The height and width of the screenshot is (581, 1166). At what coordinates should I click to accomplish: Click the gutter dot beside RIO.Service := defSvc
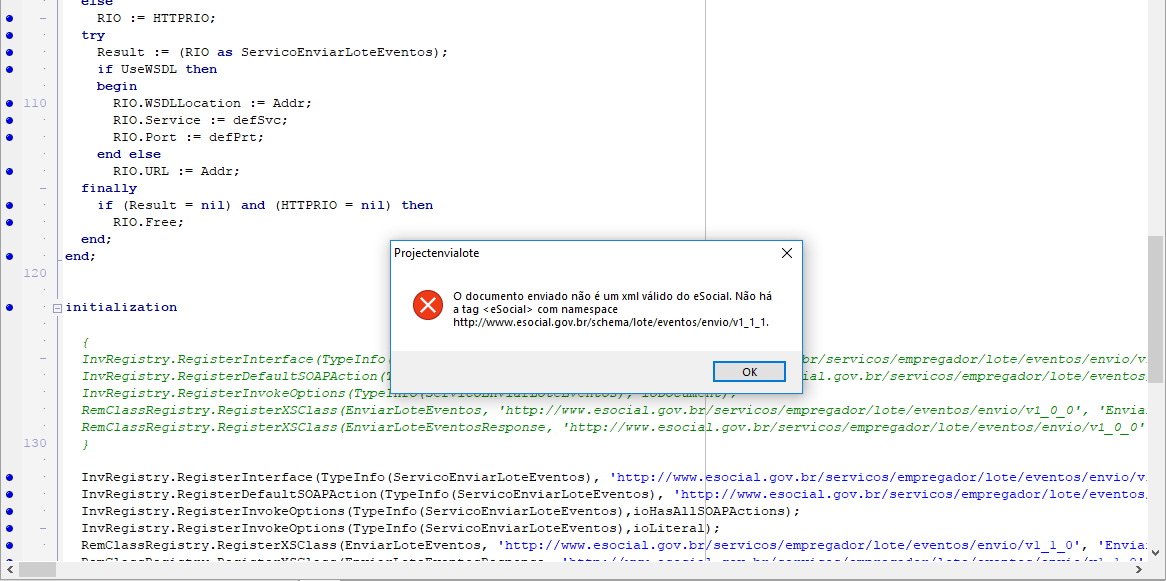pos(9,121)
